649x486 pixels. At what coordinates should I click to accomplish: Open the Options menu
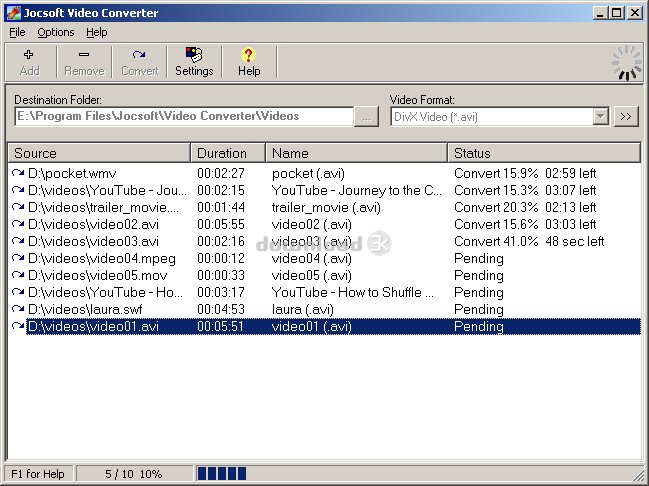tap(55, 32)
